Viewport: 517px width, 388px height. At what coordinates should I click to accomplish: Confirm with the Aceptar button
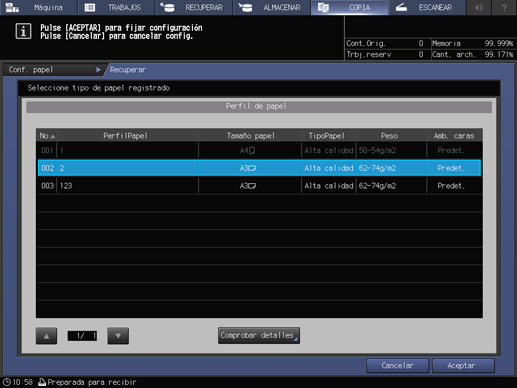tap(463, 366)
